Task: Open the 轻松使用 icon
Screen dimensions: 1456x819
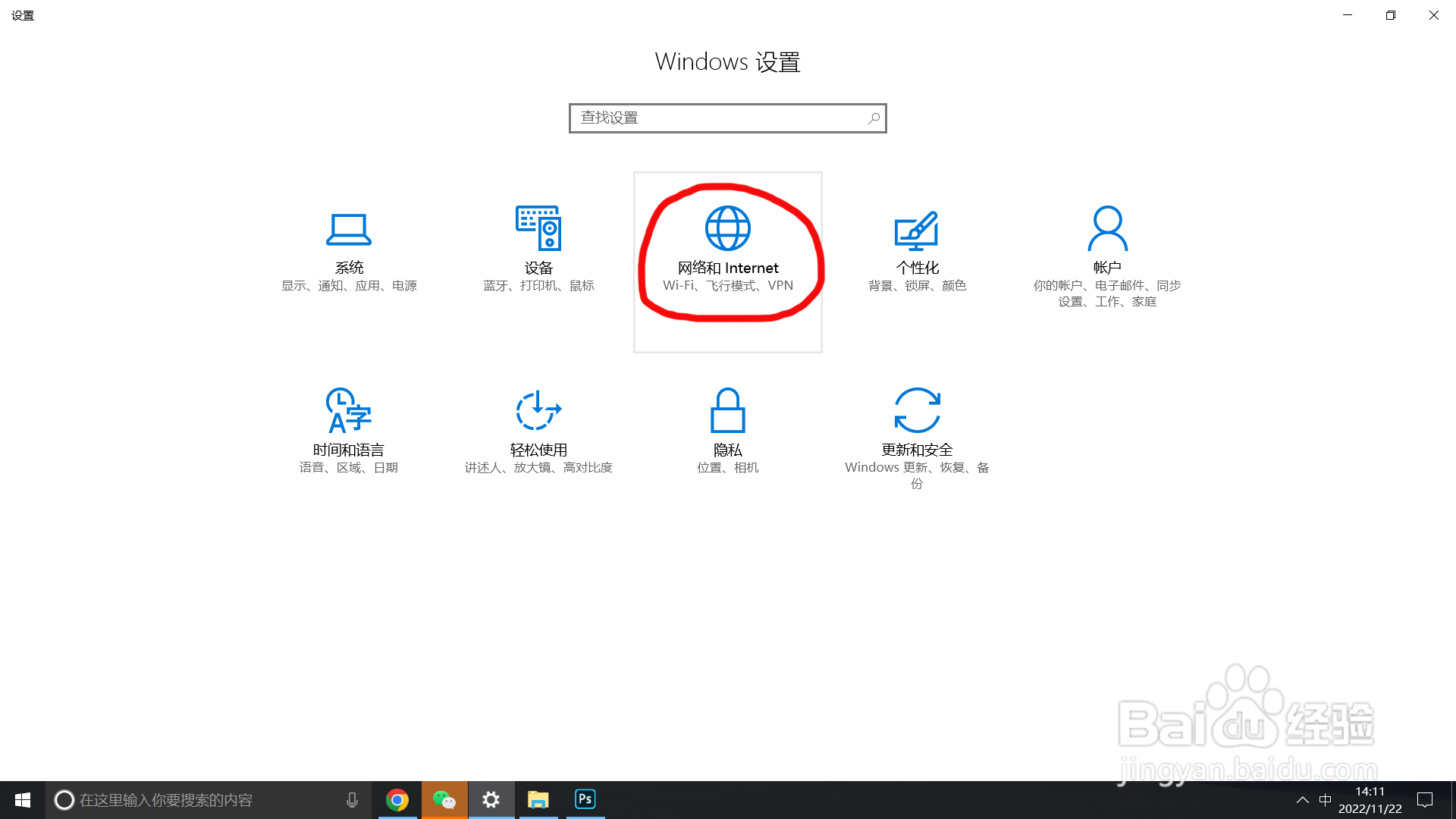Action: click(538, 410)
